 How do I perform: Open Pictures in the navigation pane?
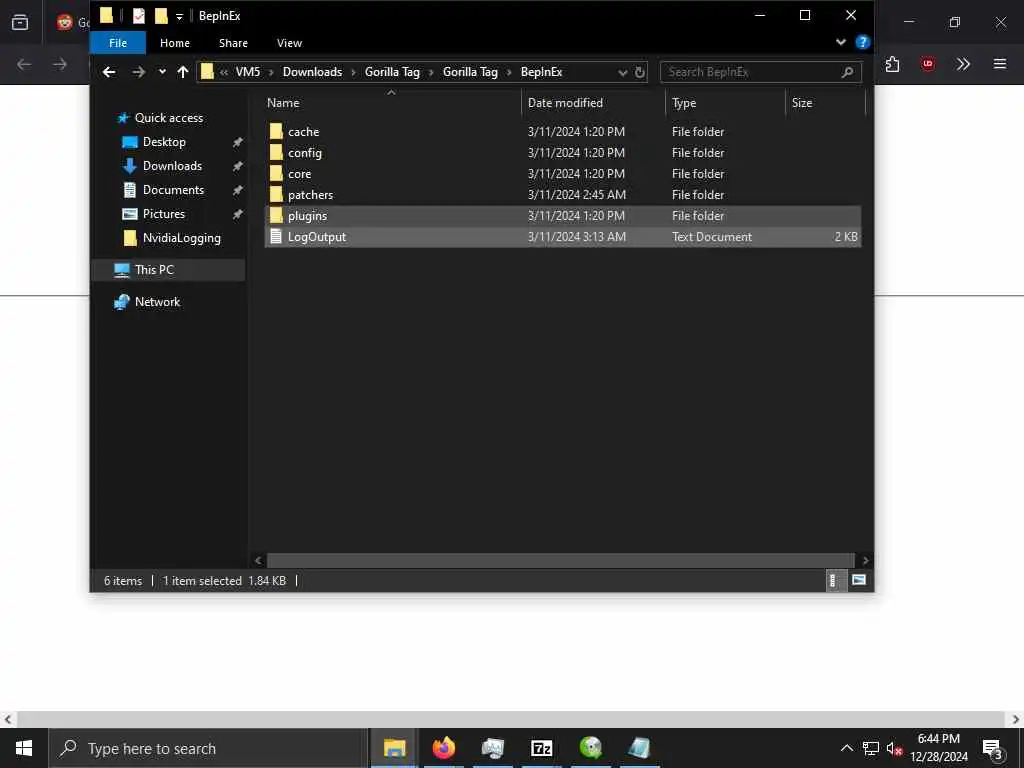163,214
